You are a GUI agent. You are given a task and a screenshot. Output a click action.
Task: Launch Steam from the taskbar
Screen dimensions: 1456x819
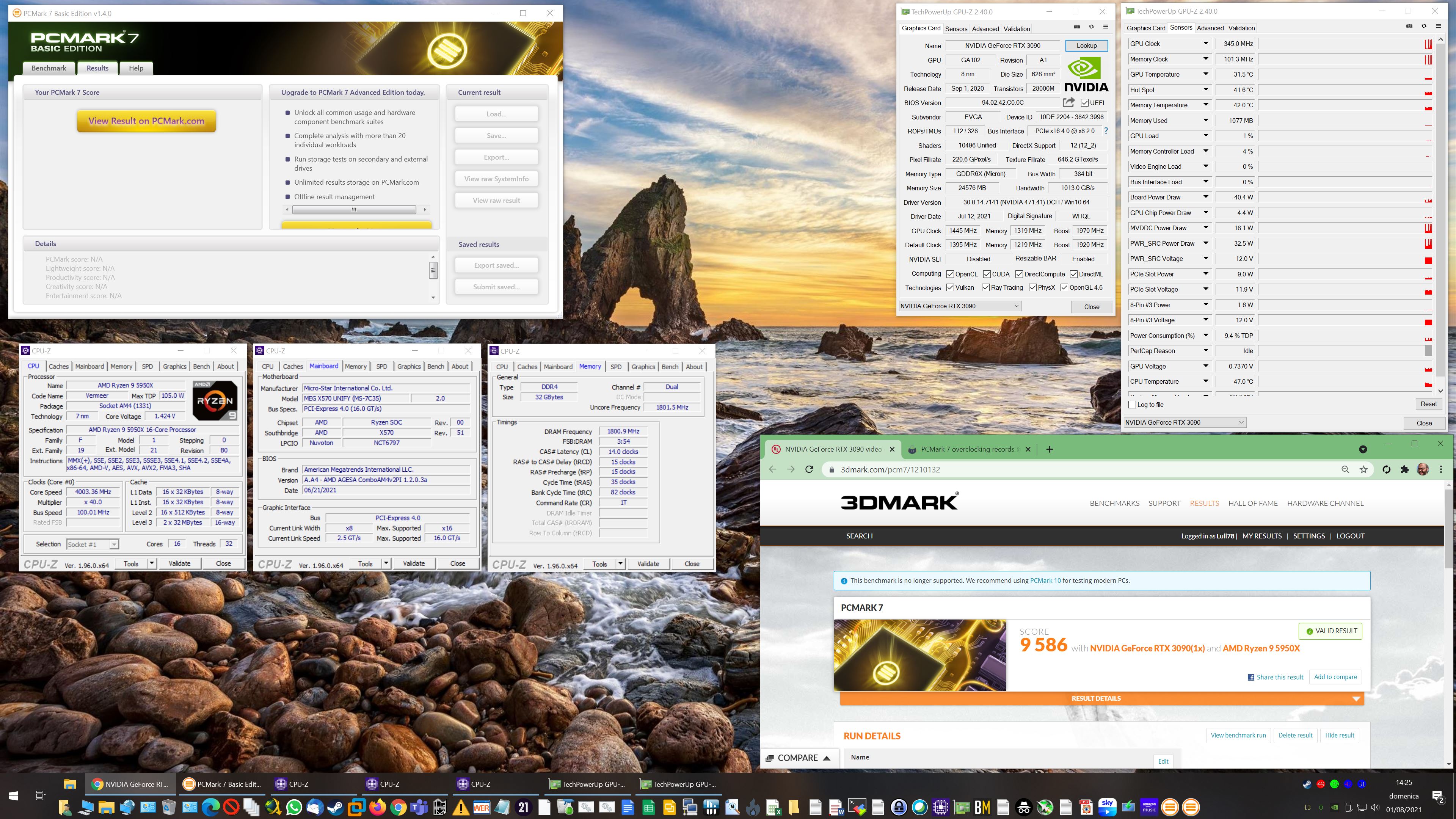click(x=336, y=807)
